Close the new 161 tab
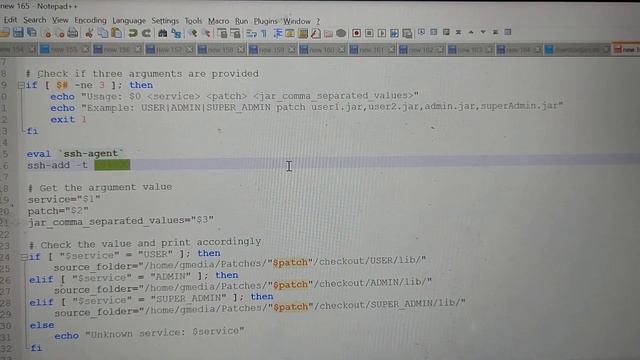Viewport: 640px width, 360px height. point(391,50)
